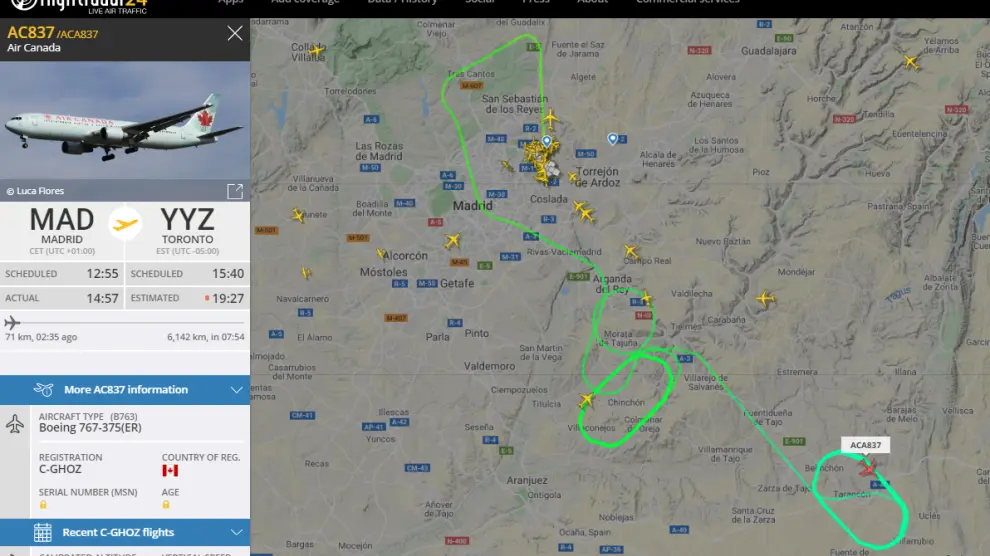Select yellow plane north of airport at San Sebastián
The width and height of the screenshot is (990, 556).
tap(551, 118)
